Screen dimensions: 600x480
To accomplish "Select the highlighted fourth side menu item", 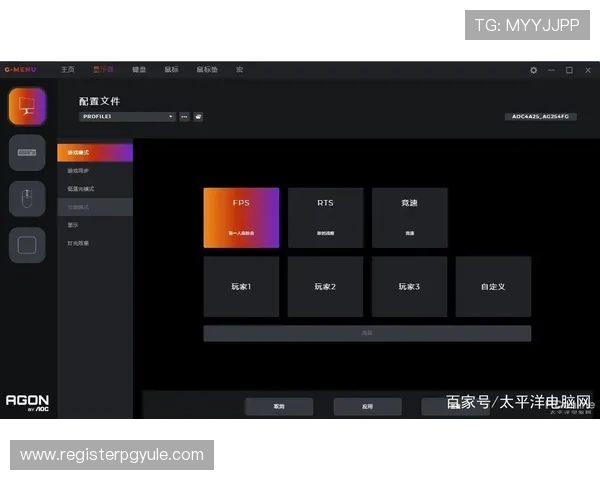I will click(95, 207).
